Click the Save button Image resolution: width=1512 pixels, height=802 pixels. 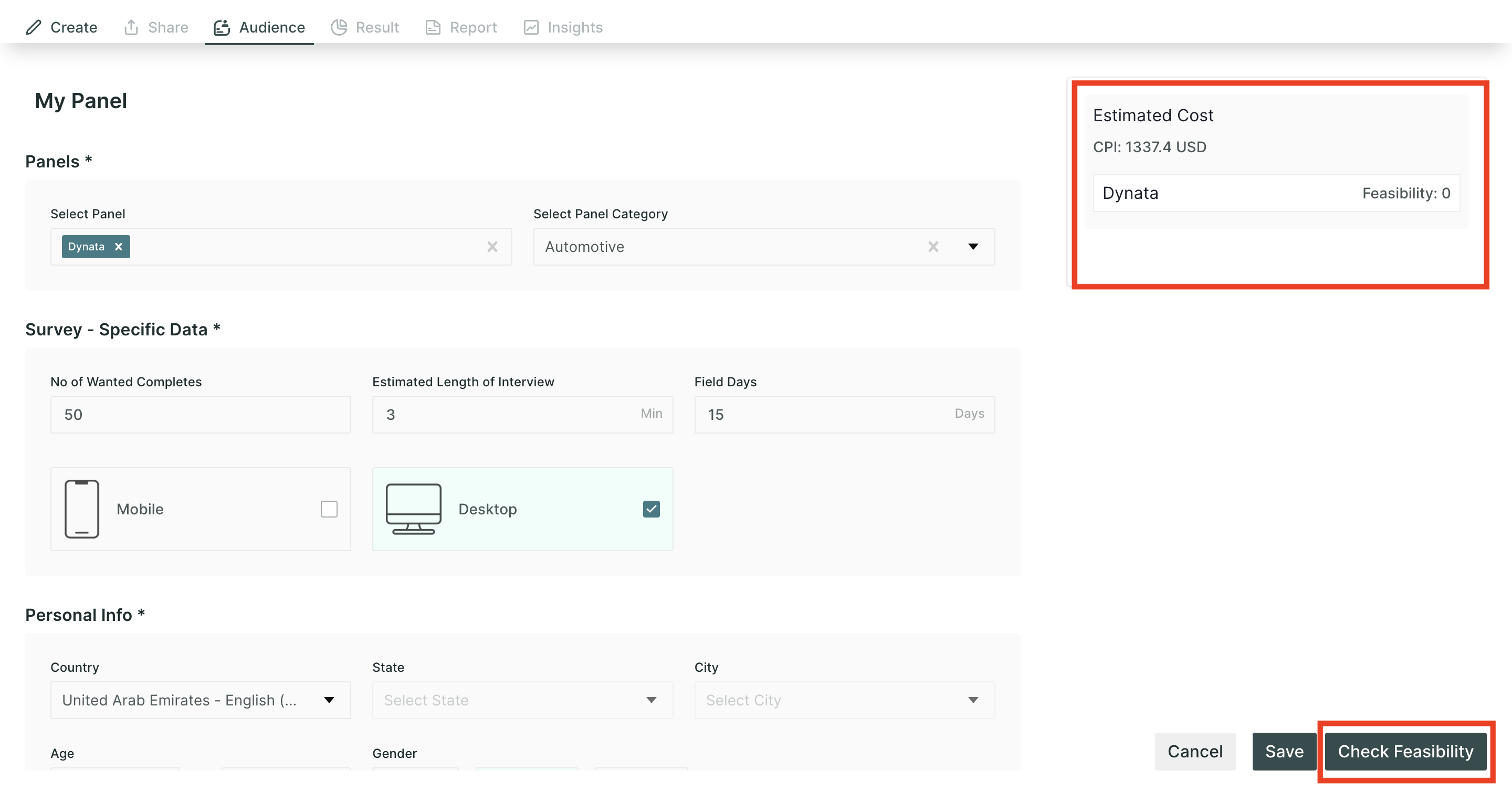tap(1284, 751)
